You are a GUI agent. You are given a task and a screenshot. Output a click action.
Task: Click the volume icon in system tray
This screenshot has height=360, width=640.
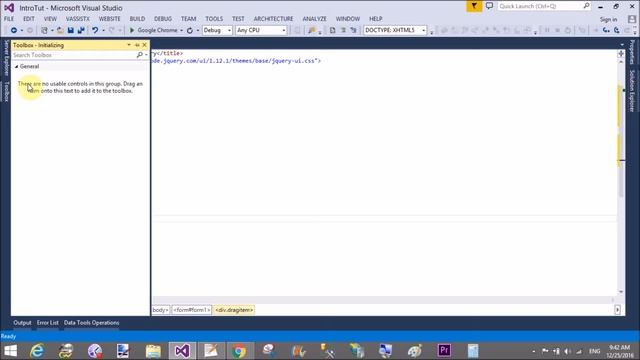point(568,351)
